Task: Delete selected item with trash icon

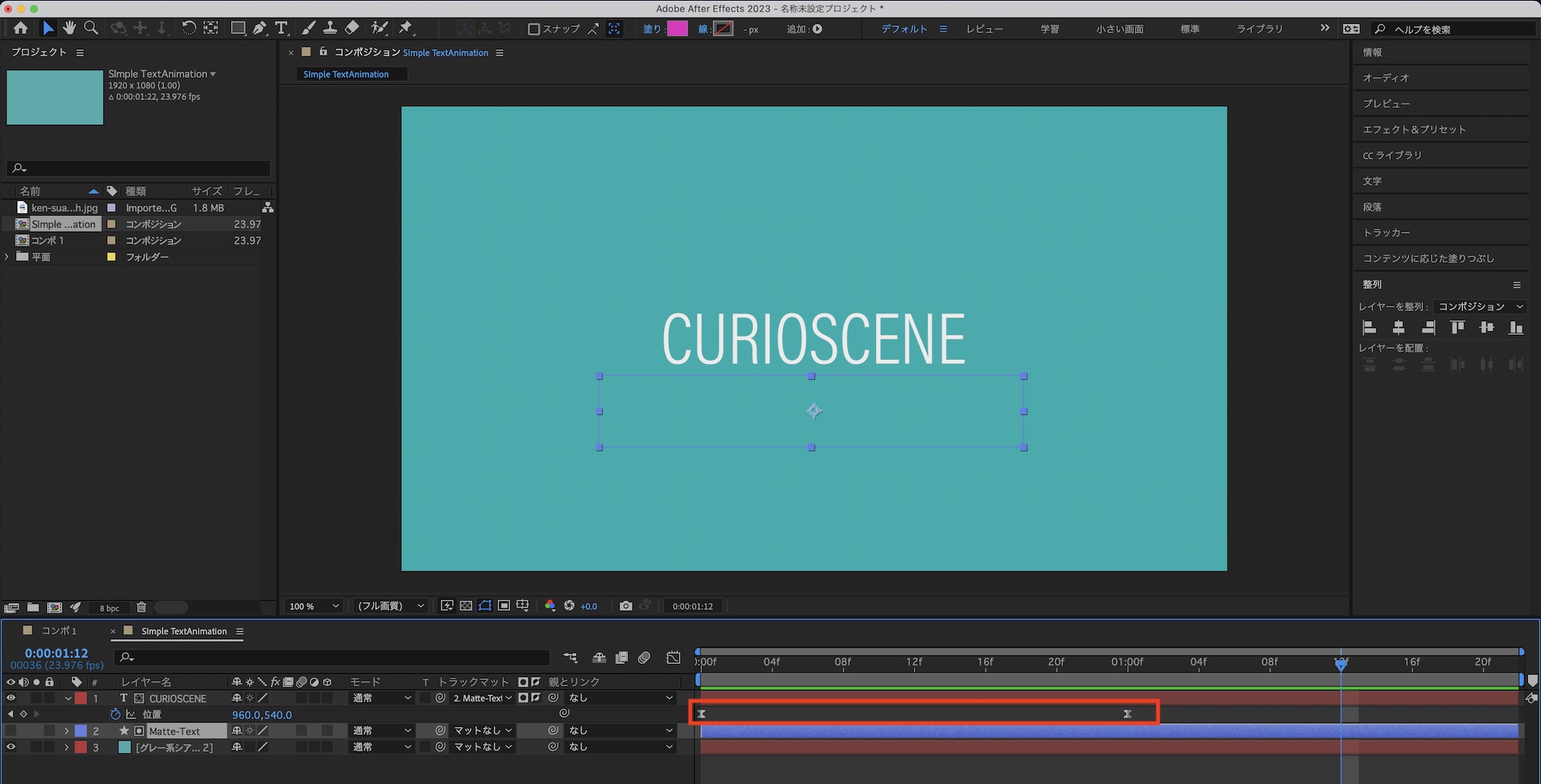Action: tap(141, 608)
